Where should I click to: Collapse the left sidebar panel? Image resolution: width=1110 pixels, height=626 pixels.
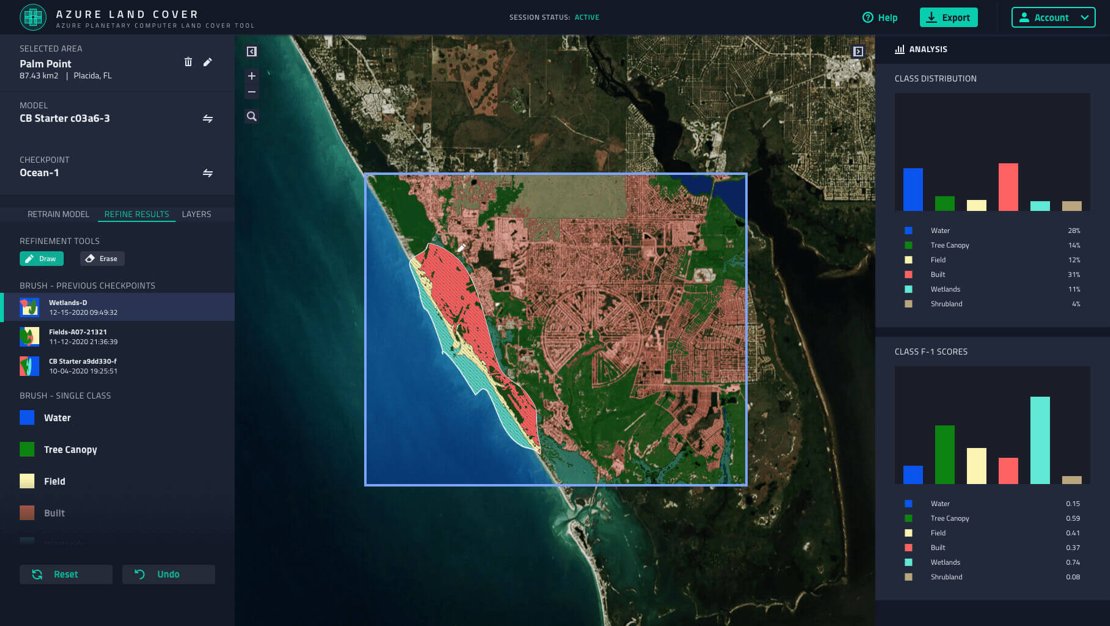(x=251, y=52)
